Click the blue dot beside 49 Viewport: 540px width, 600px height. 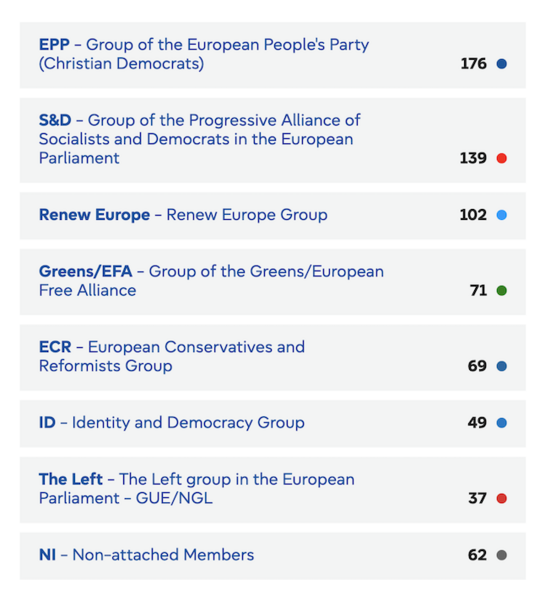click(x=501, y=423)
